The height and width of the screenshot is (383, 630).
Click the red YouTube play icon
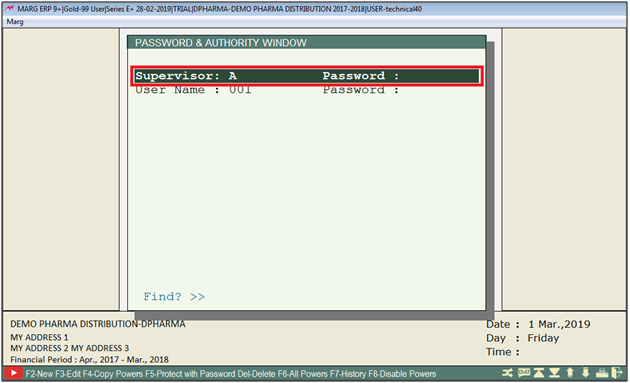13,373
